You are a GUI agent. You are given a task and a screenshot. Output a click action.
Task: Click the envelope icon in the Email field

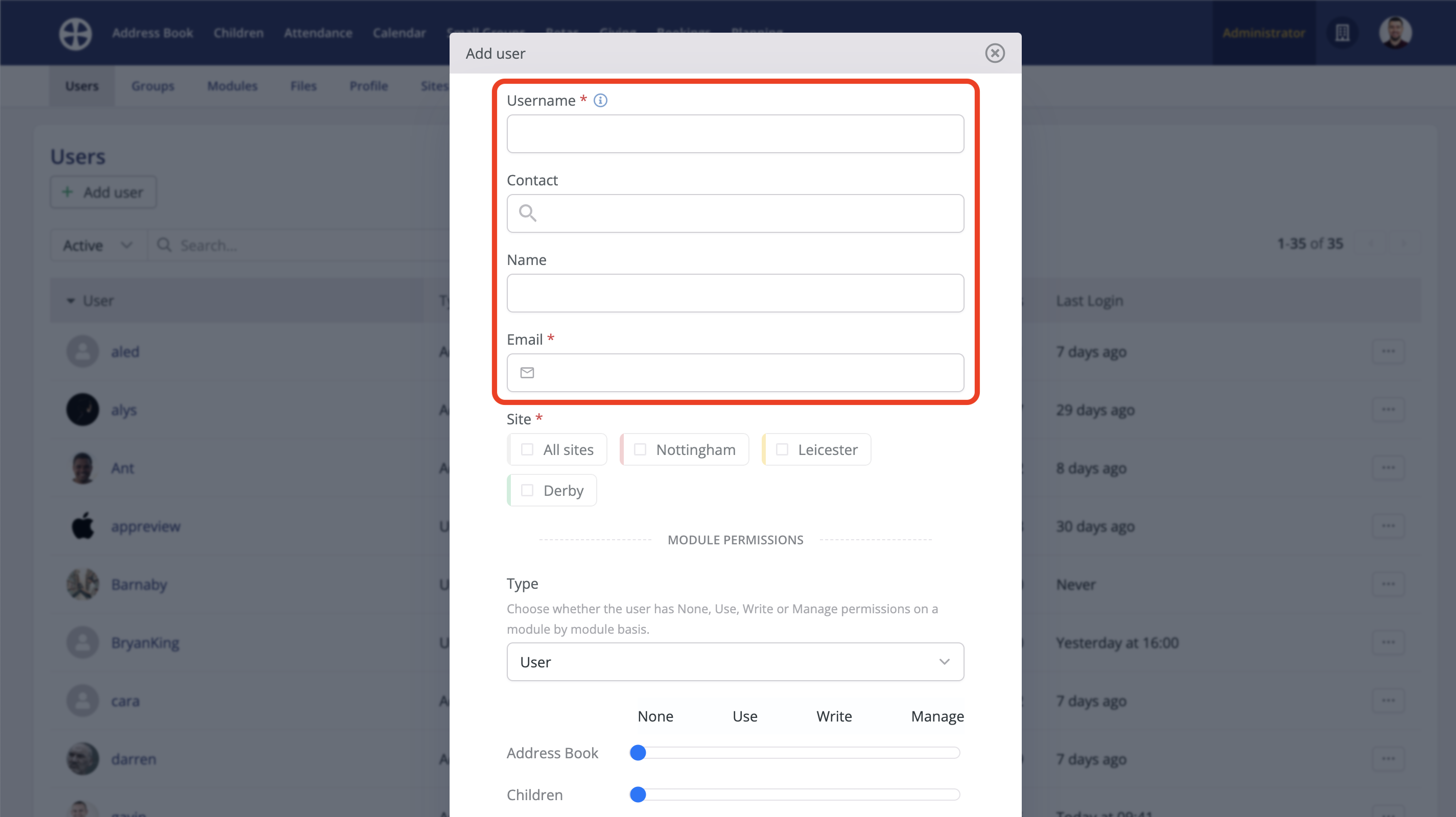tap(527, 372)
